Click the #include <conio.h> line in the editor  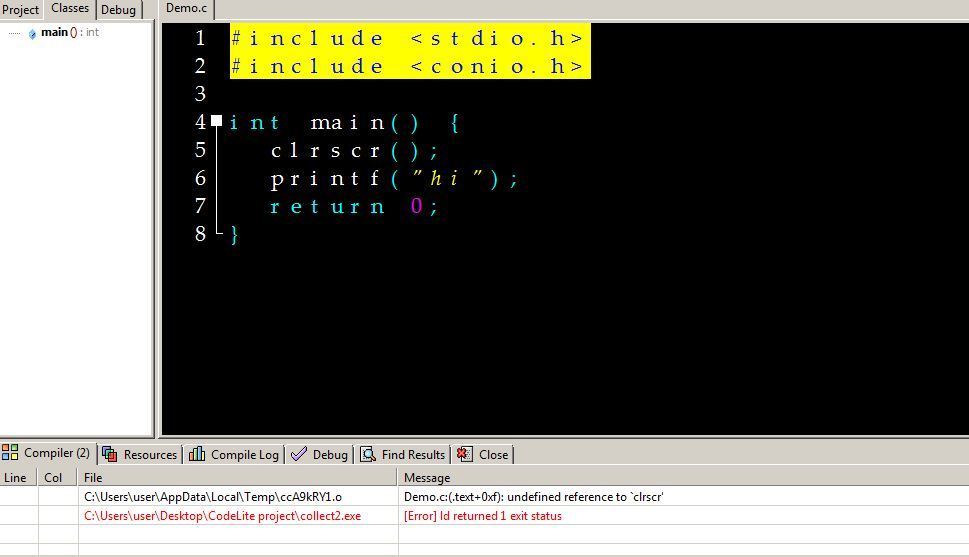[408, 66]
